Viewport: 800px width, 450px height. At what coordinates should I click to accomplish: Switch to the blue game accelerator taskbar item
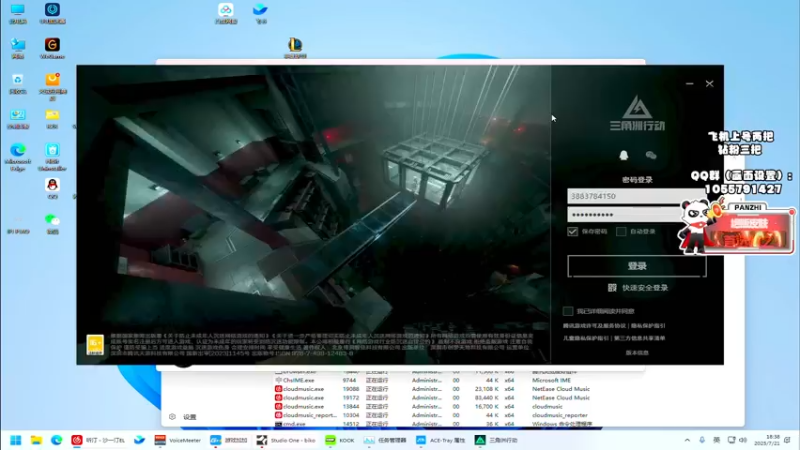click(229, 440)
